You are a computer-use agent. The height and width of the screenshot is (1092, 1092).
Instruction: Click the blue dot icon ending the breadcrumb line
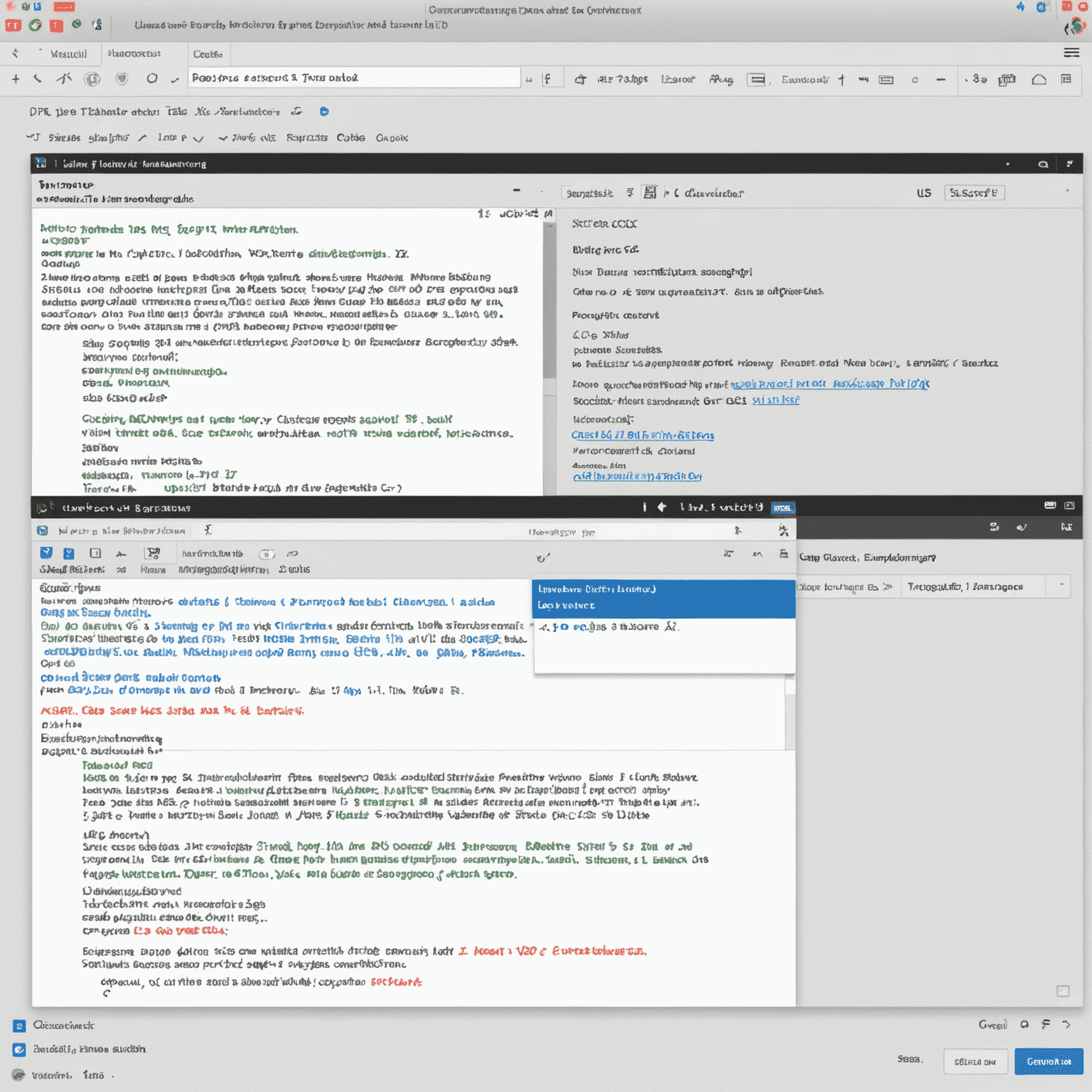(x=324, y=112)
